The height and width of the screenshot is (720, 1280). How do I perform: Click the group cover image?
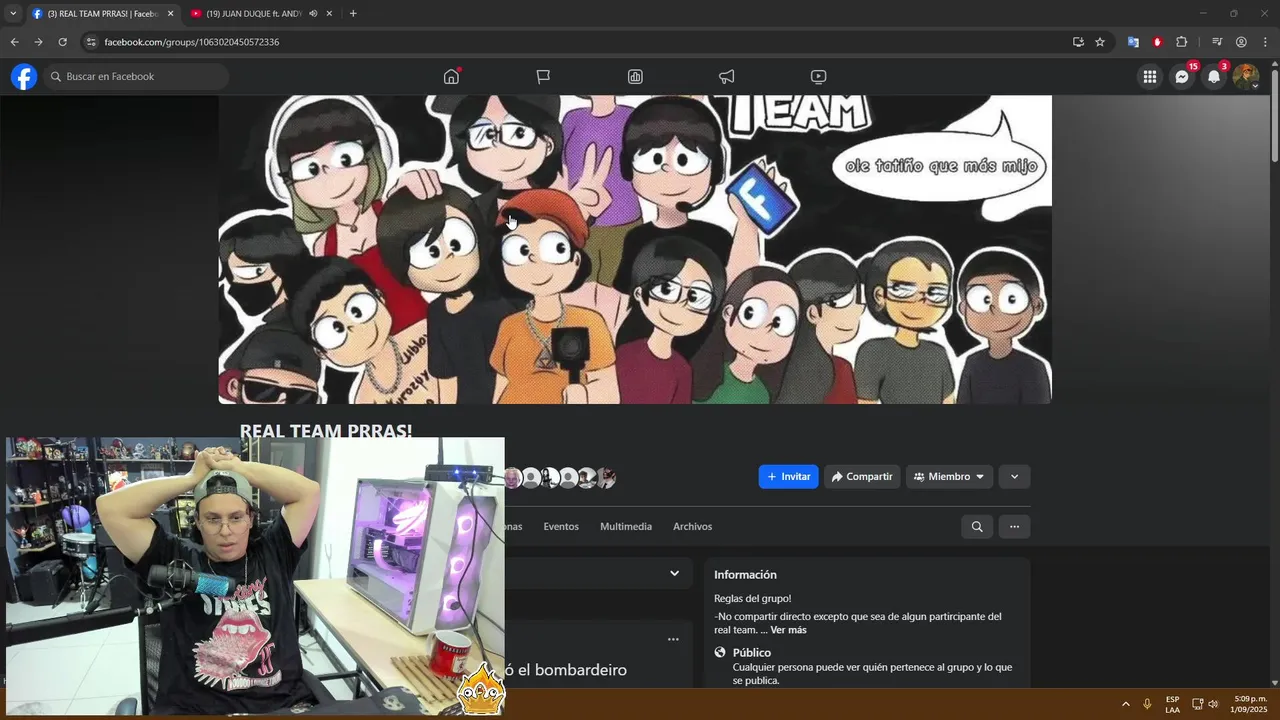coord(635,249)
